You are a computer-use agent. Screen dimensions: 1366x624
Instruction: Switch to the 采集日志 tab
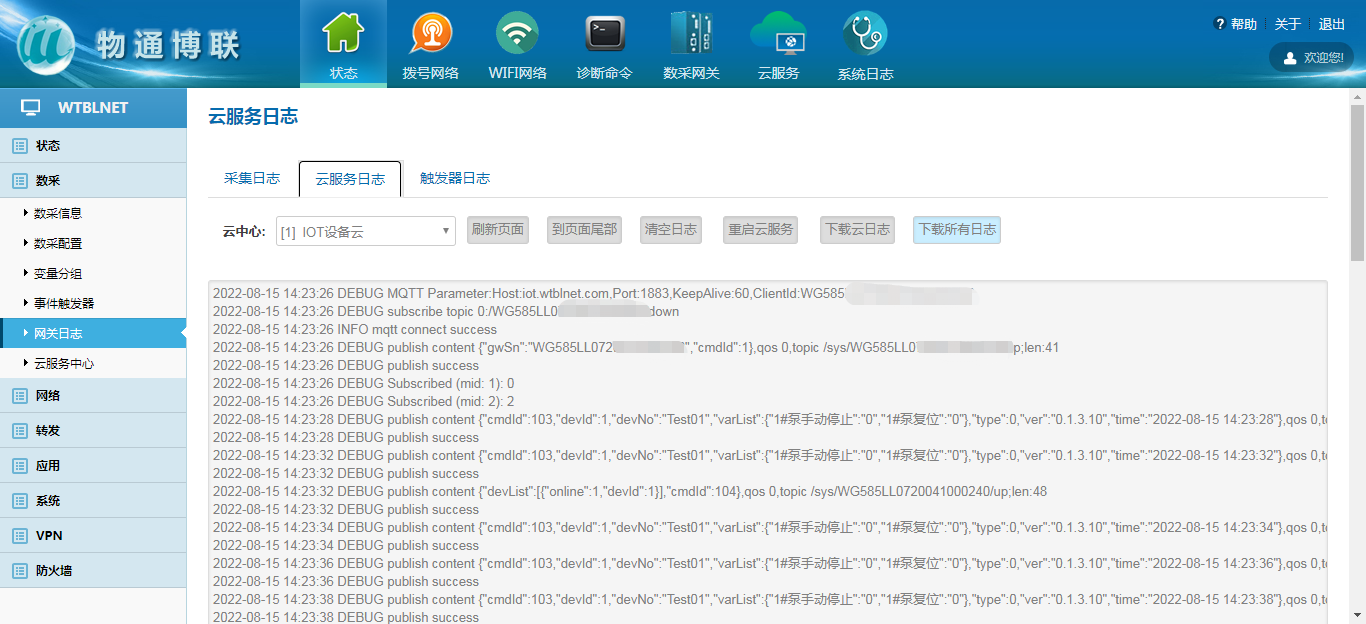tap(252, 179)
